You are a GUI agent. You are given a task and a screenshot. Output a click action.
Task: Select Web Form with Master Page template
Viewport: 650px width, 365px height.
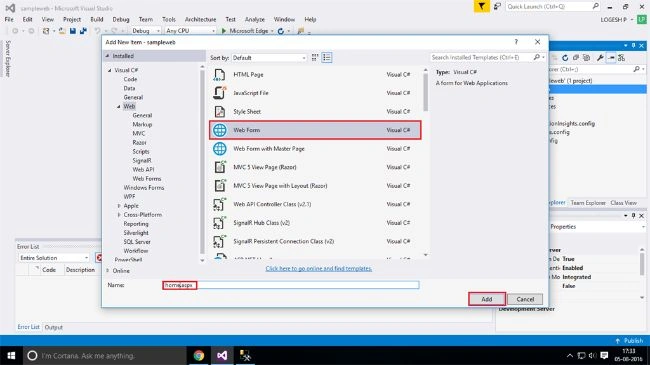click(x=315, y=148)
